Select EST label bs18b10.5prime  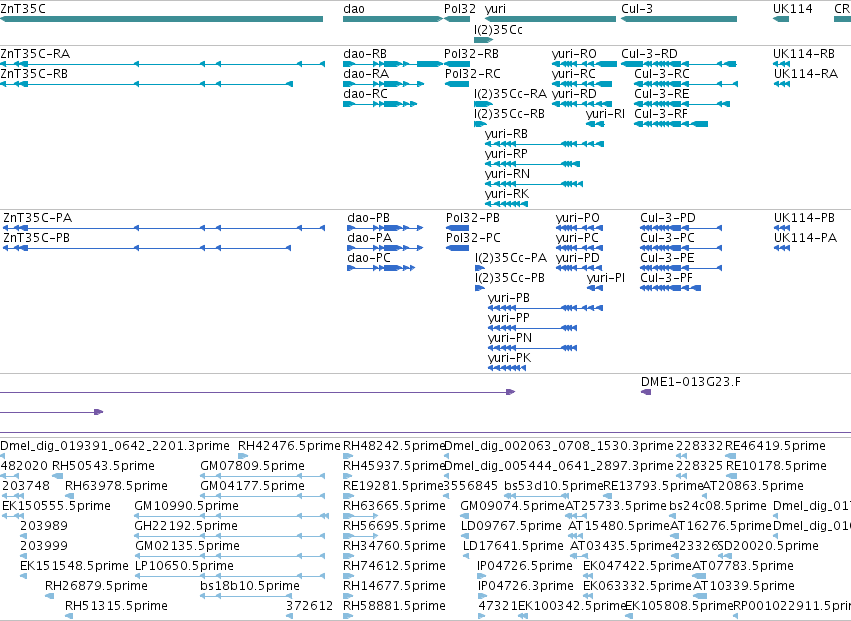click(250, 586)
